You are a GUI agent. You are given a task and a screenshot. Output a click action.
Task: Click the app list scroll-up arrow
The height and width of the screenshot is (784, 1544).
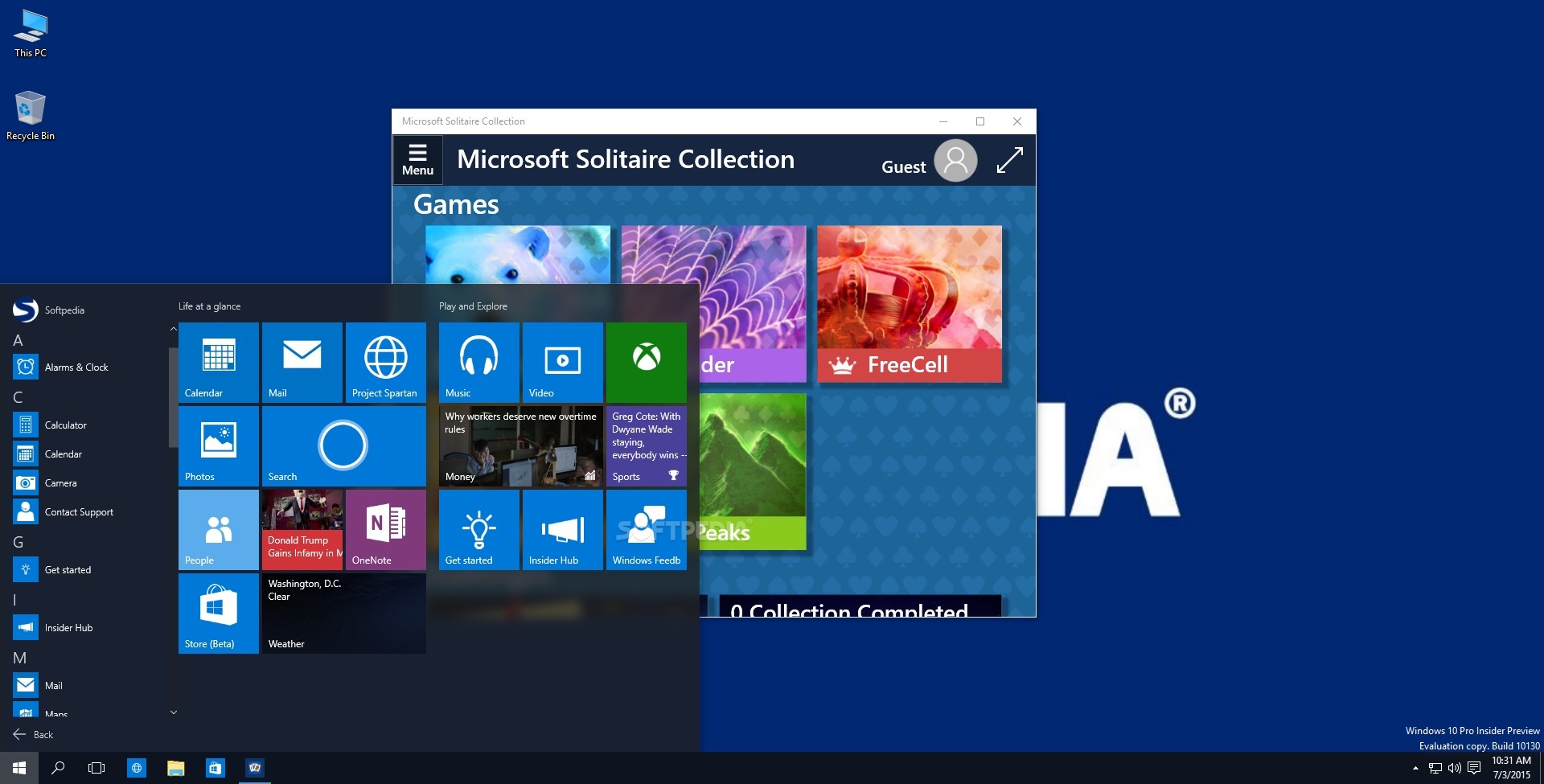[174, 329]
